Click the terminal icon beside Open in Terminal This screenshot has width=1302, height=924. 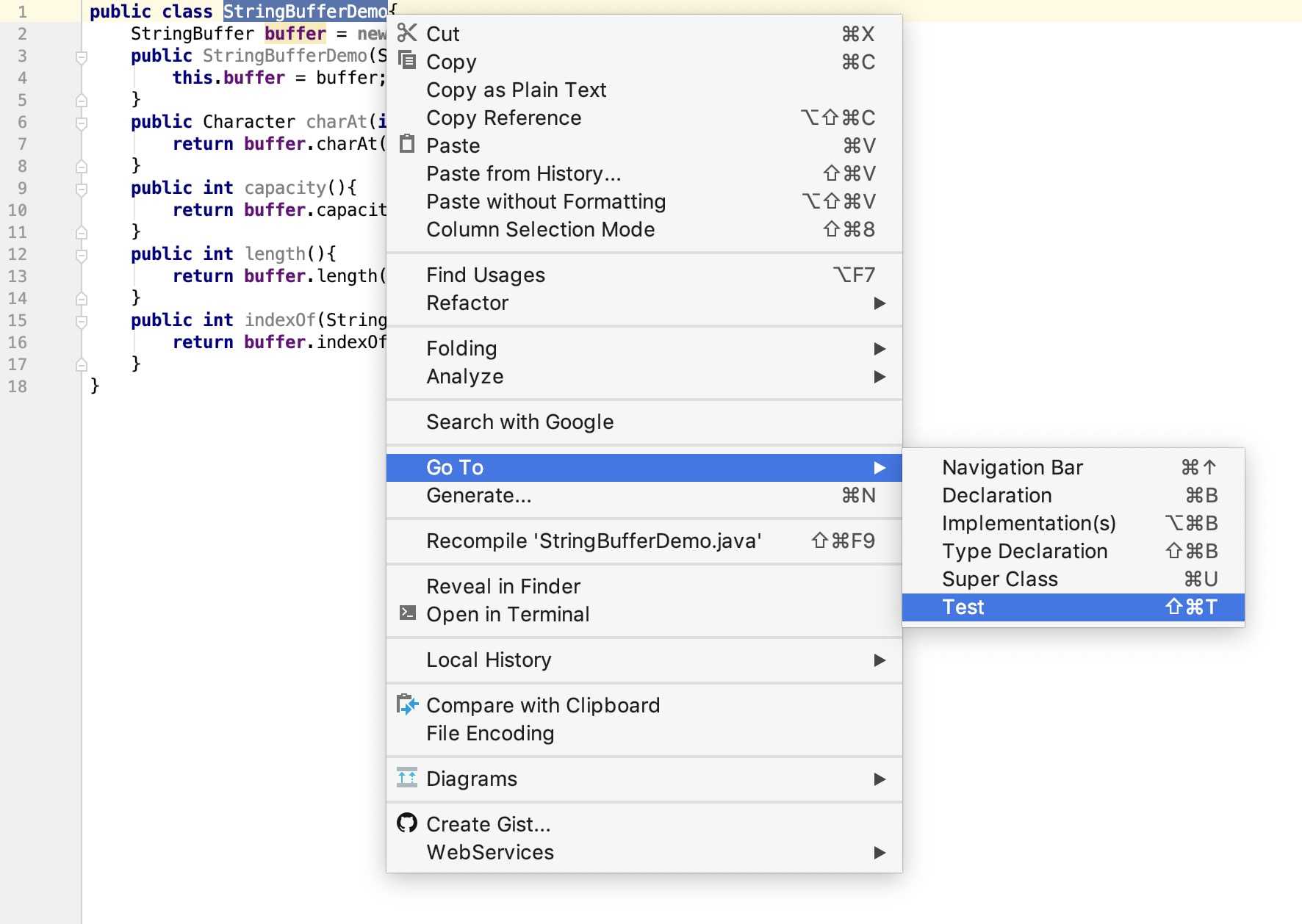click(x=407, y=613)
